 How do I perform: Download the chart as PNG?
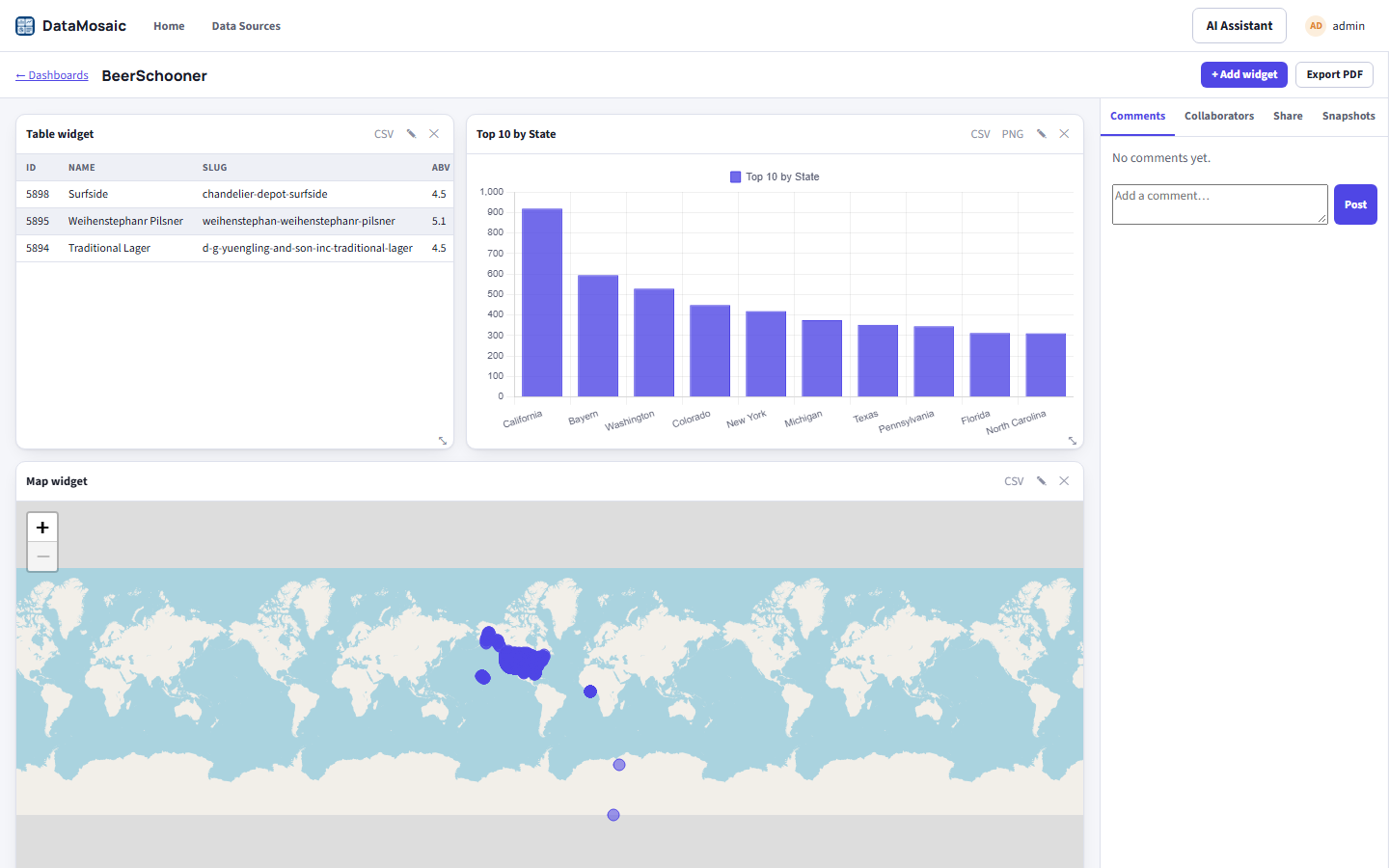(x=1013, y=134)
